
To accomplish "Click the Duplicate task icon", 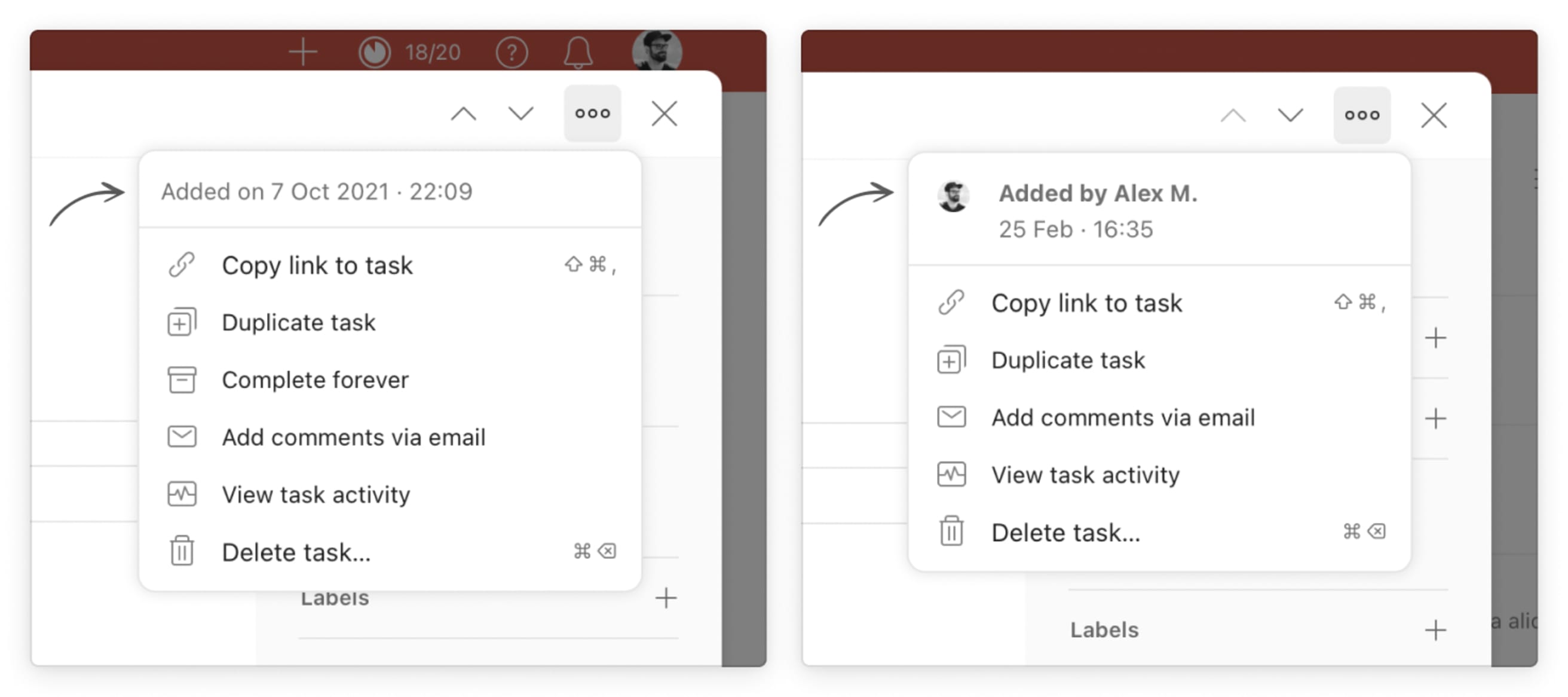I will 180,322.
